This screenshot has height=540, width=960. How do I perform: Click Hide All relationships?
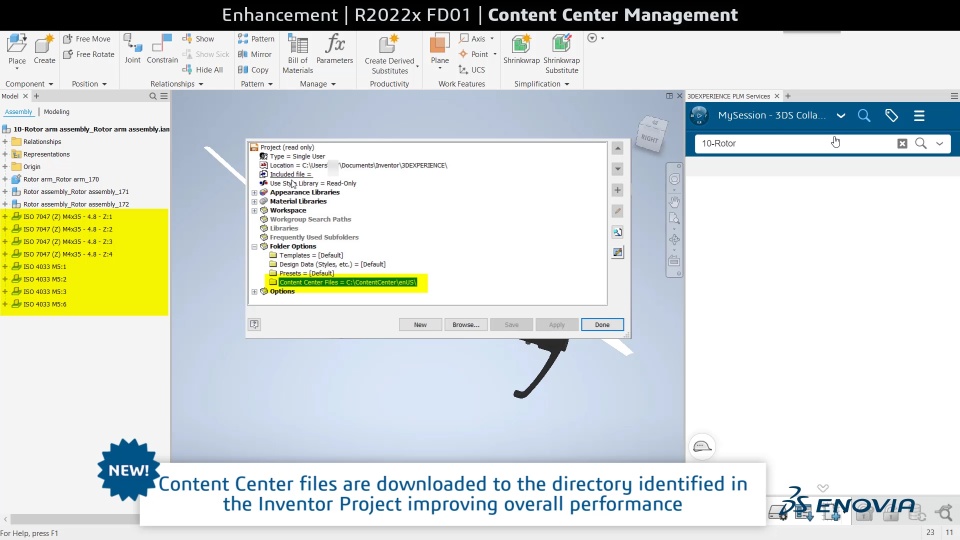[203, 70]
